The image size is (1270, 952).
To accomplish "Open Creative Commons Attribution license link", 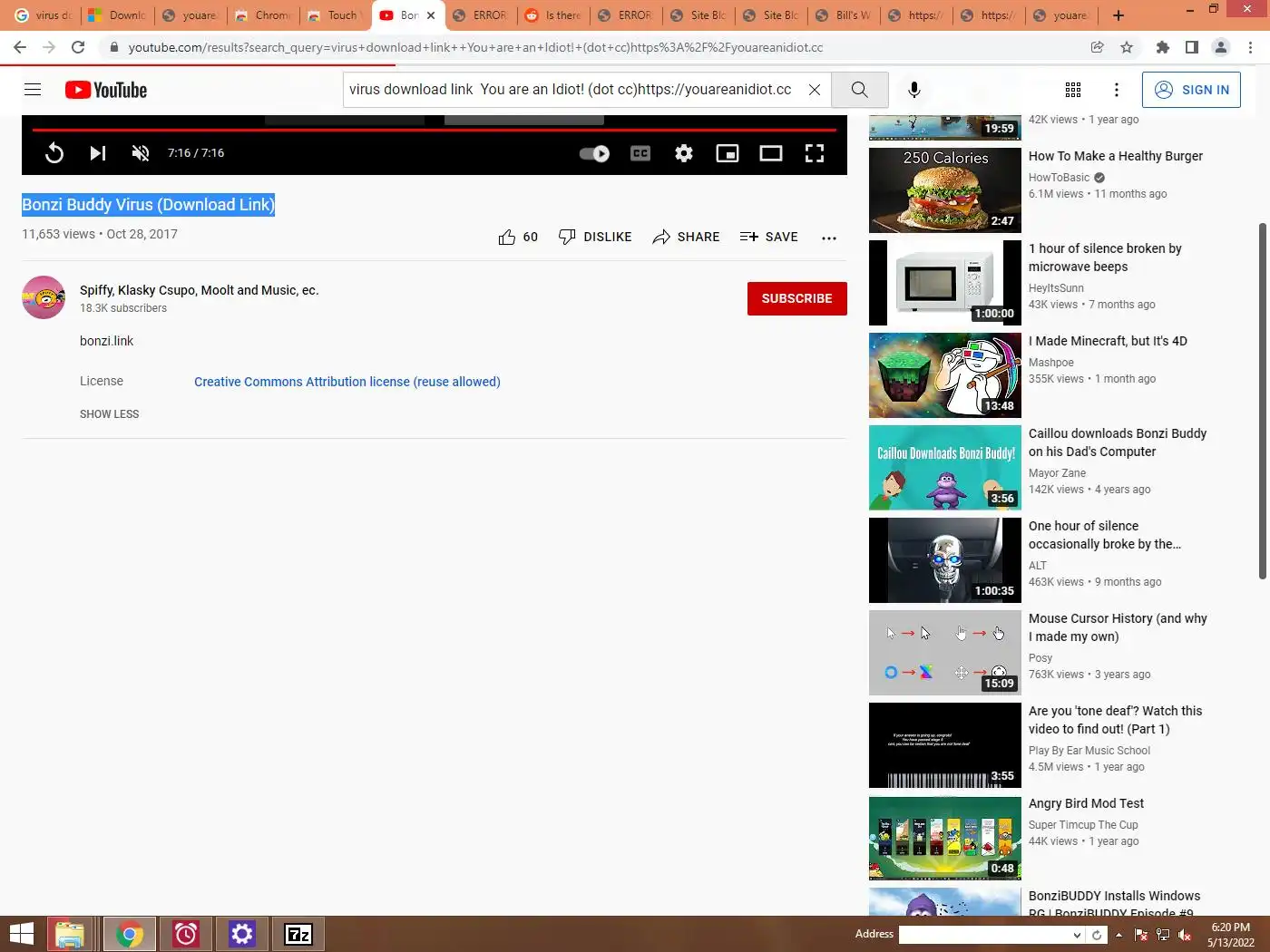I will coord(347,382).
